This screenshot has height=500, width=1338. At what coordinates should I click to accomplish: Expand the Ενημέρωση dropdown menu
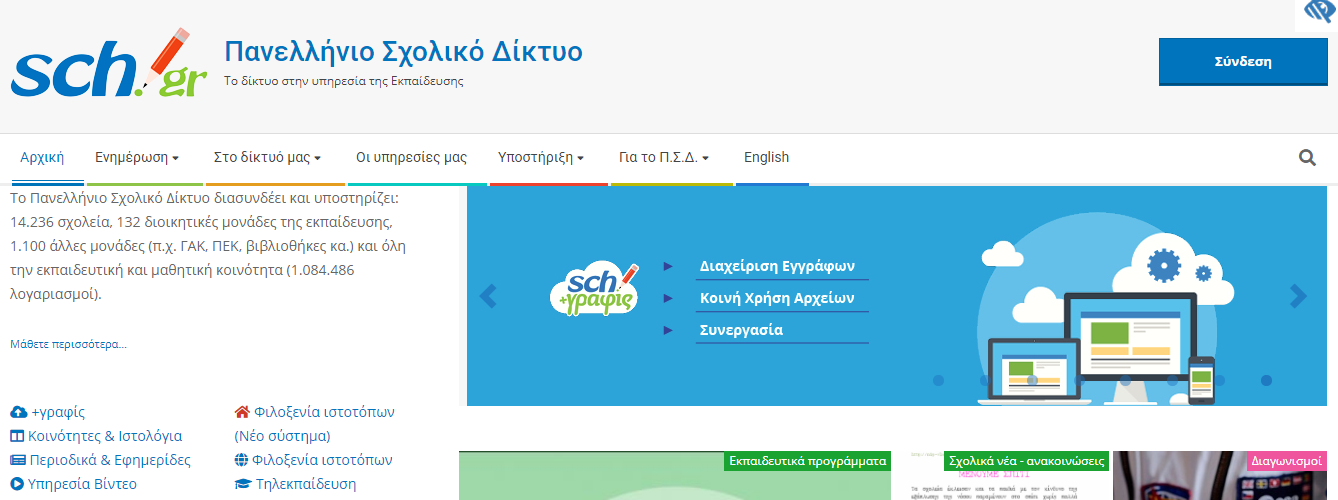pyautogui.click(x=137, y=157)
